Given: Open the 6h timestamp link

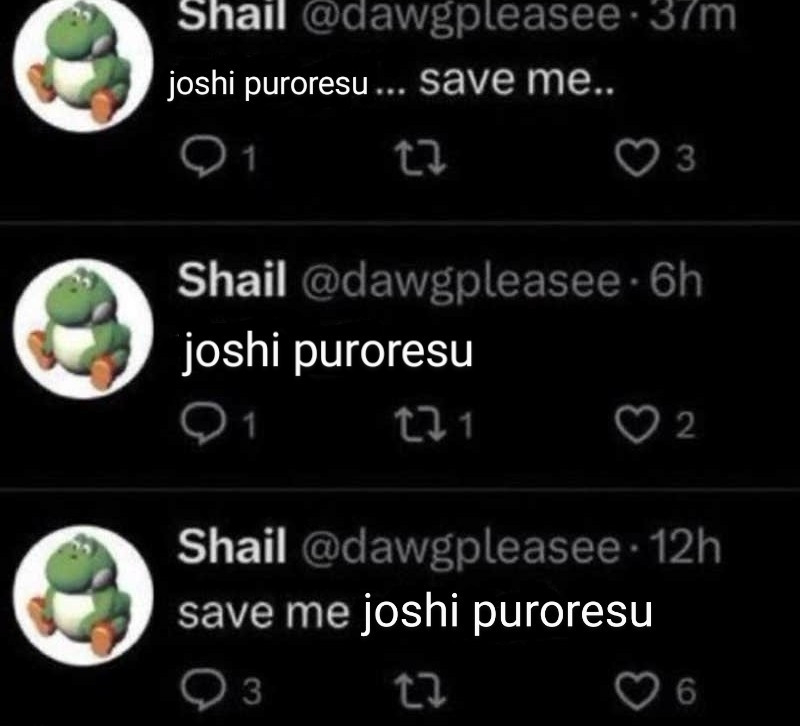Looking at the screenshot, I should tap(676, 279).
